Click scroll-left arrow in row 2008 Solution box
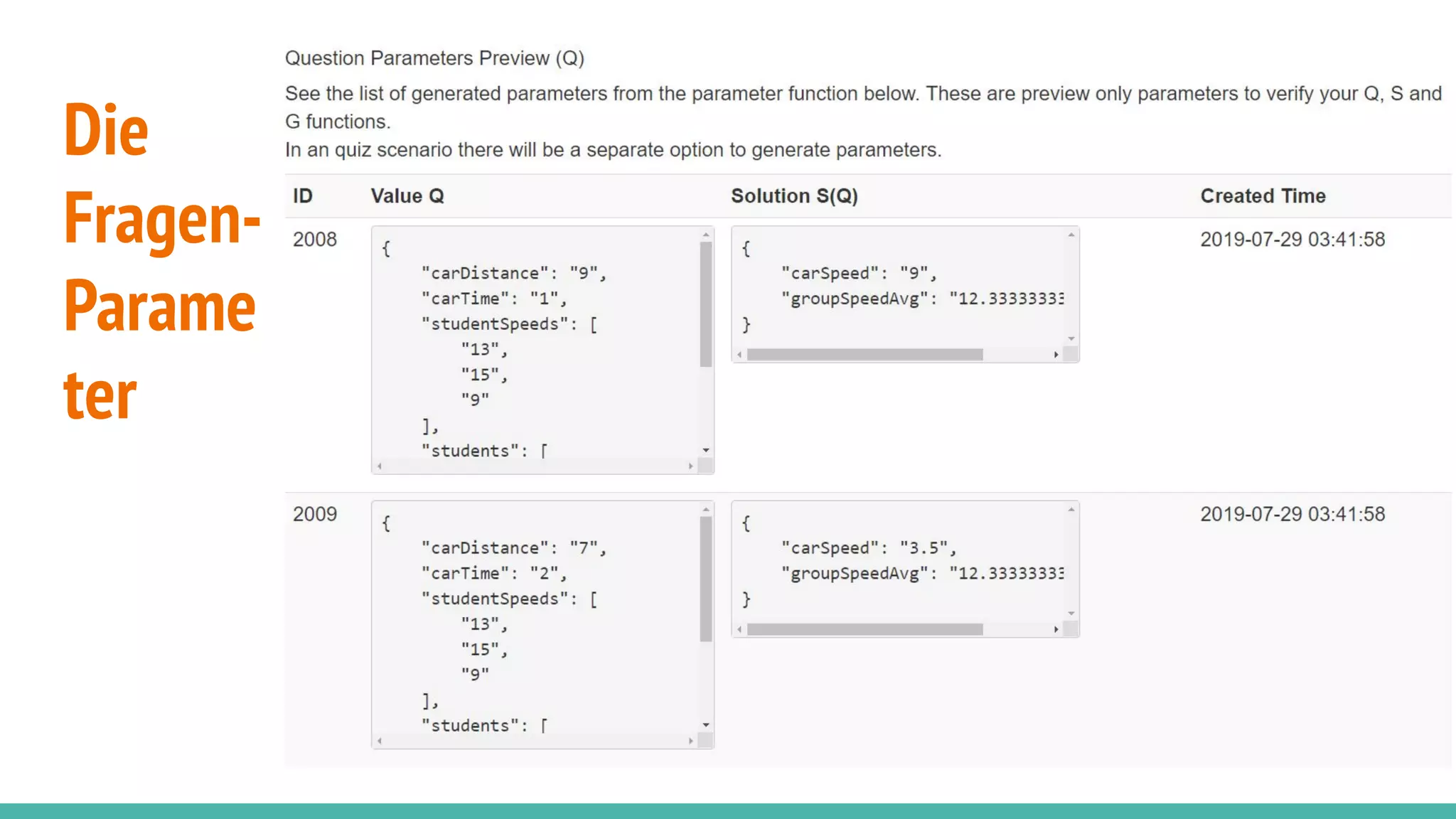Viewport: 1456px width, 819px height. pyautogui.click(x=739, y=354)
